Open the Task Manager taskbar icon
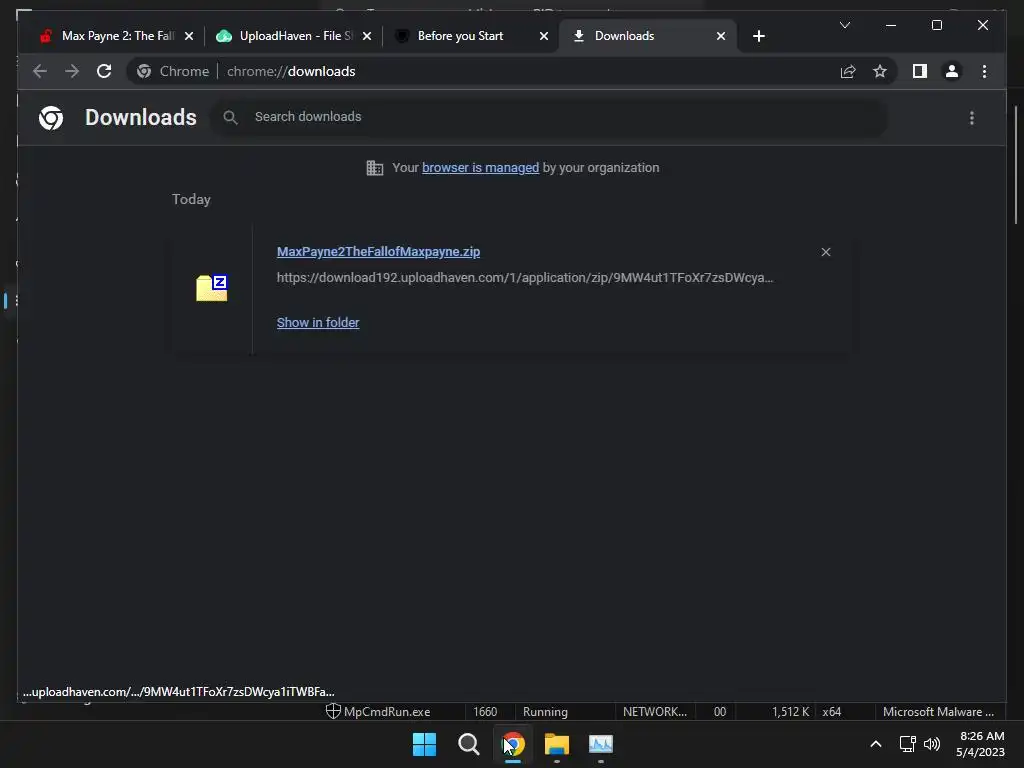The height and width of the screenshot is (768, 1024). [601, 744]
